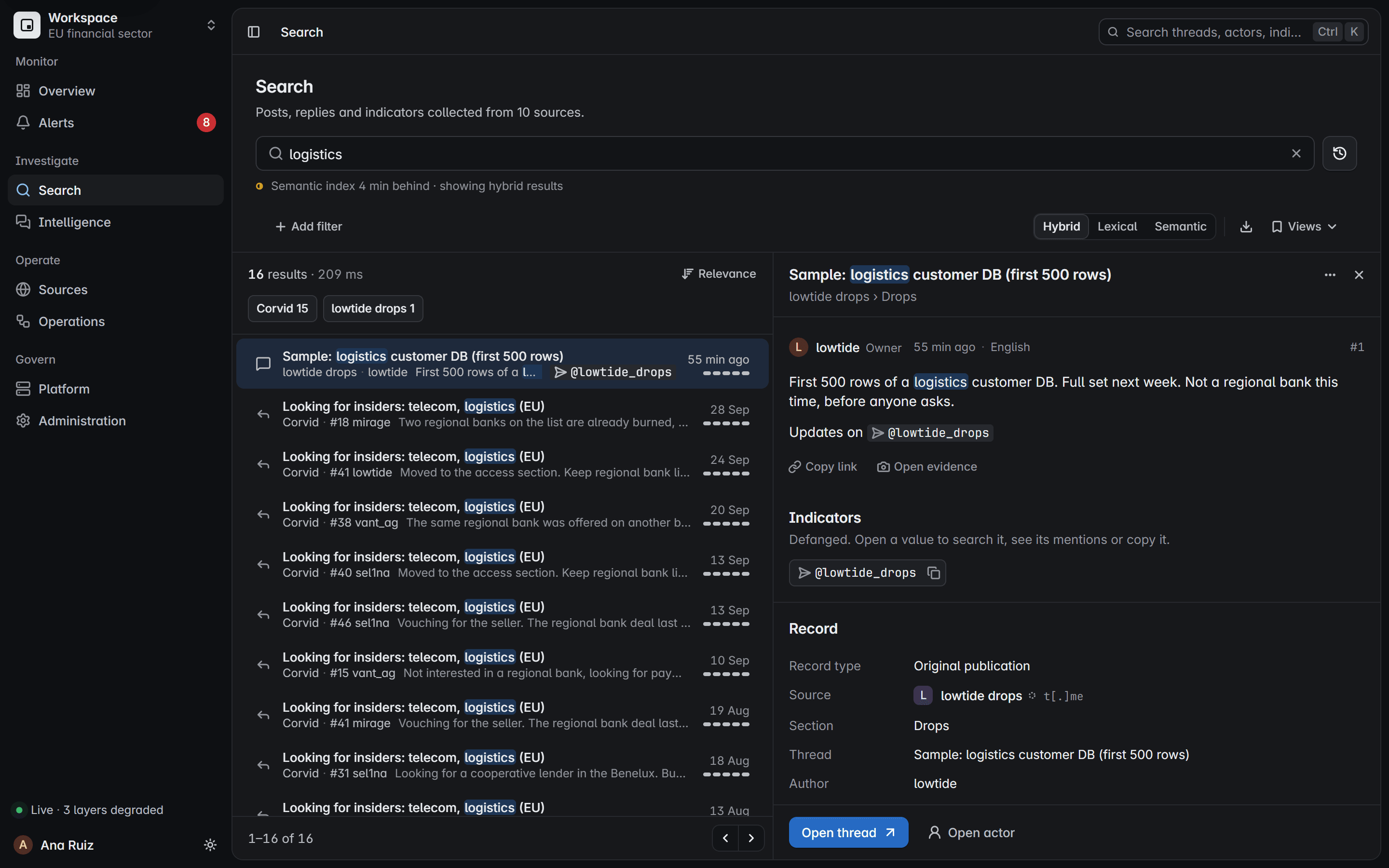This screenshot has width=1389, height=868.
Task: Click Live 3 layers degraded status
Action: coord(89,810)
